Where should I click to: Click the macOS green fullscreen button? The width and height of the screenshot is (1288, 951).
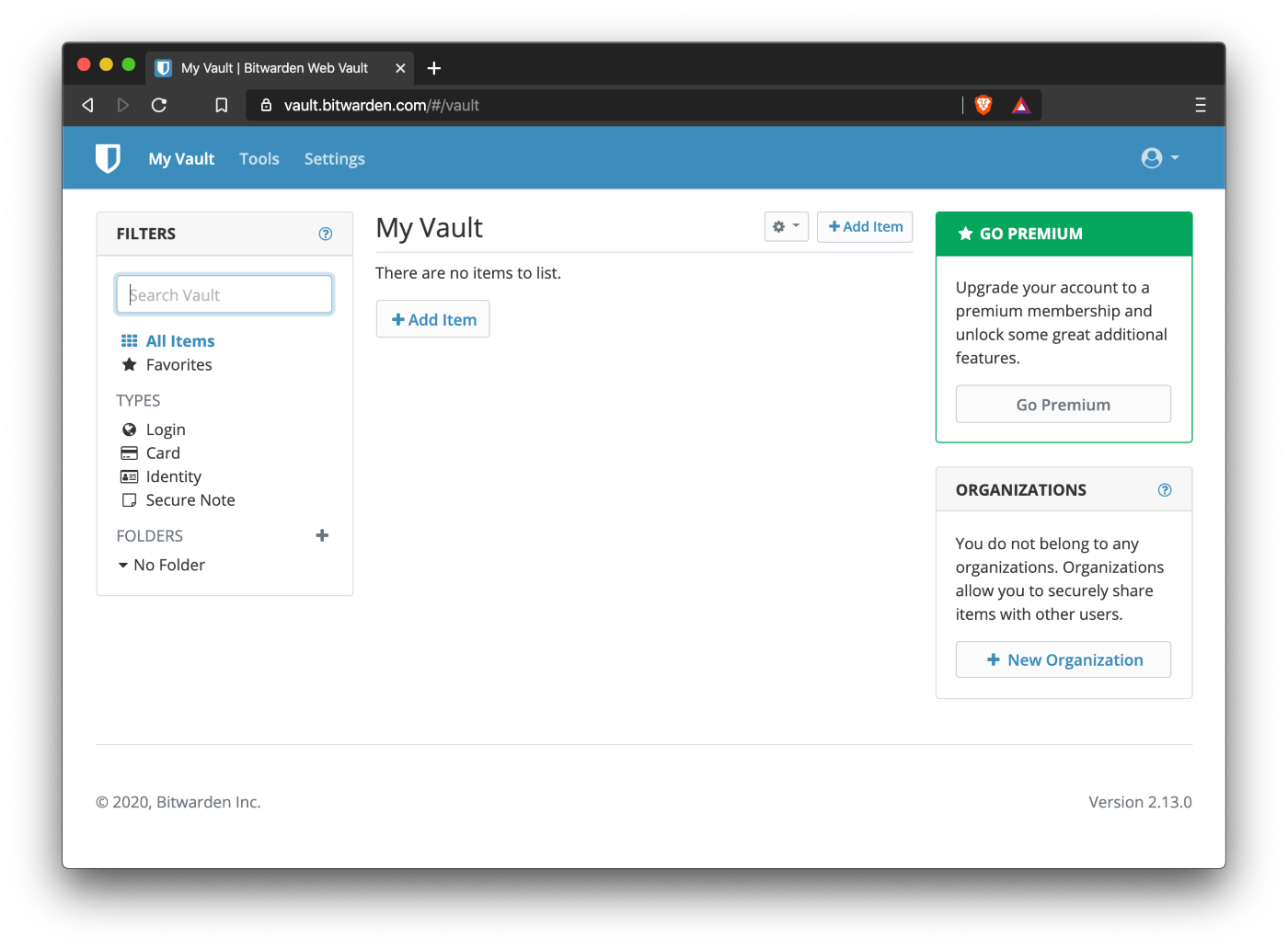point(129,64)
